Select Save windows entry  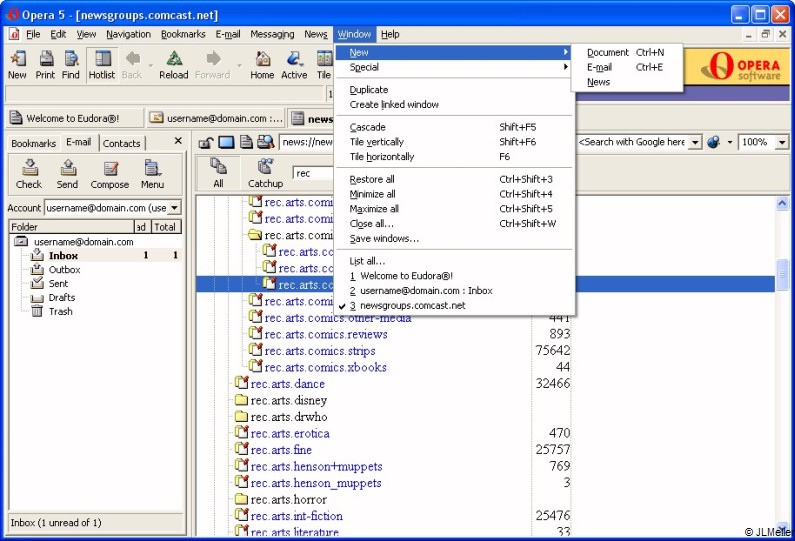coord(454,238)
